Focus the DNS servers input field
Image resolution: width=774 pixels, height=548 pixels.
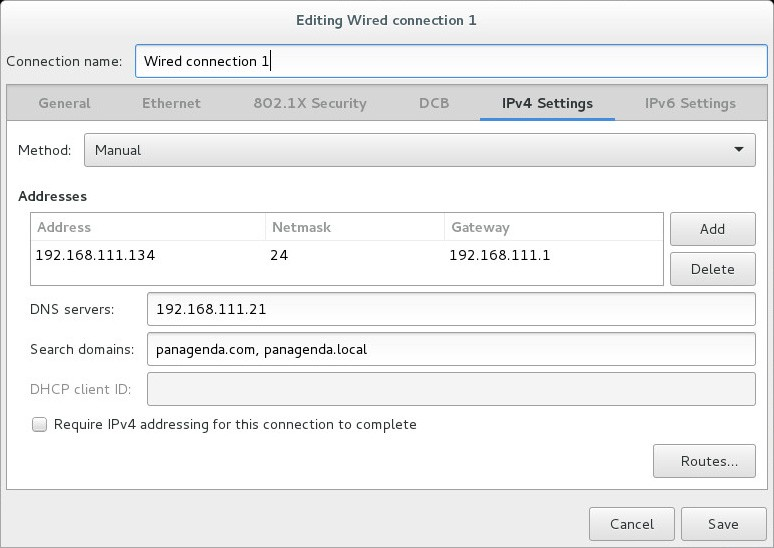coord(450,309)
